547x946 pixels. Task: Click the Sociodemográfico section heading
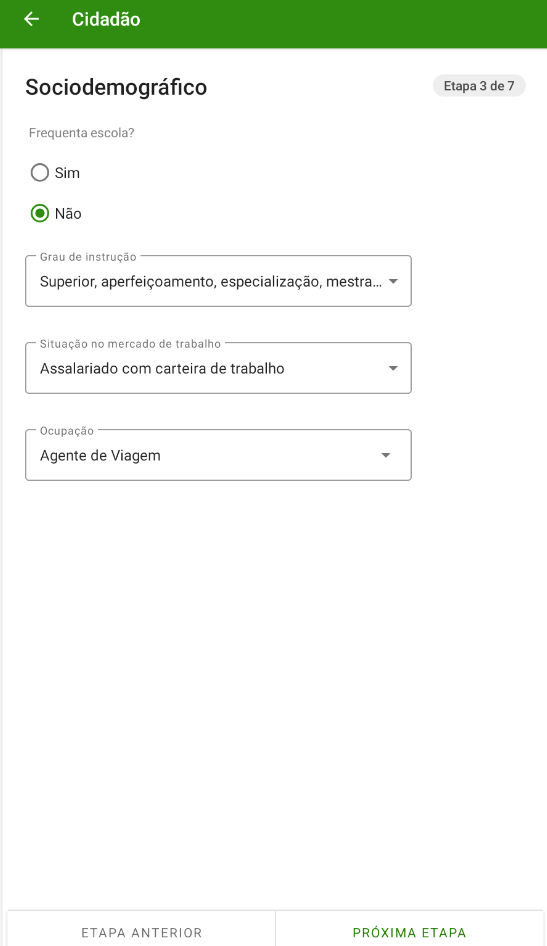click(x=116, y=87)
